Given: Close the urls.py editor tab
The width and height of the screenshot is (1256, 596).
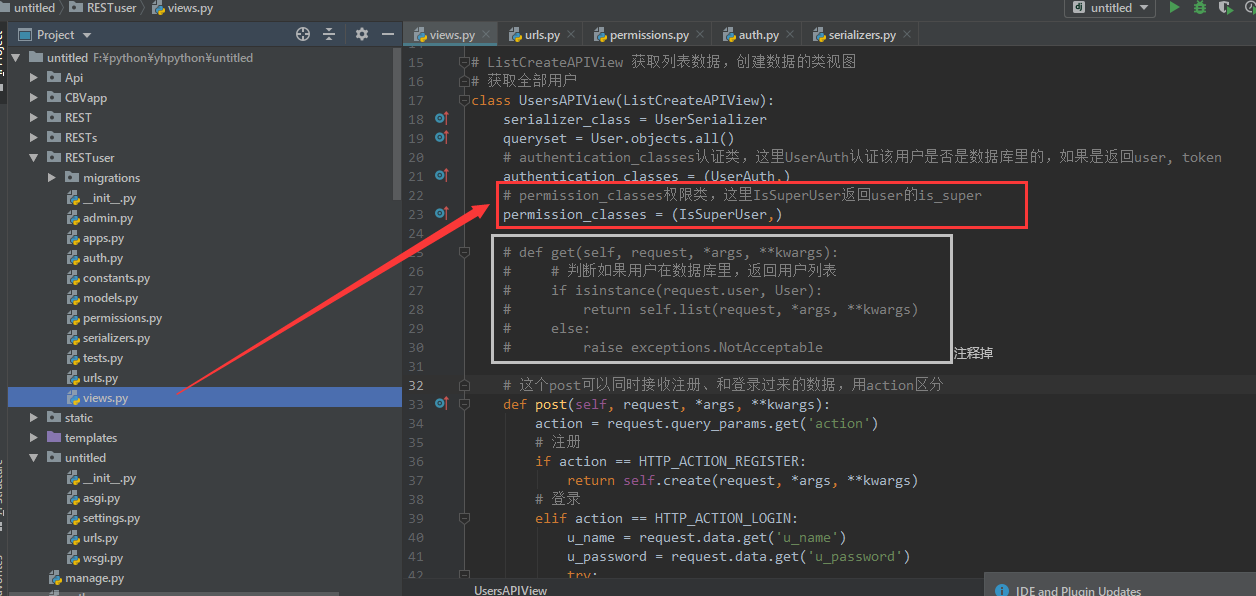Looking at the screenshot, I should click(x=570, y=35).
